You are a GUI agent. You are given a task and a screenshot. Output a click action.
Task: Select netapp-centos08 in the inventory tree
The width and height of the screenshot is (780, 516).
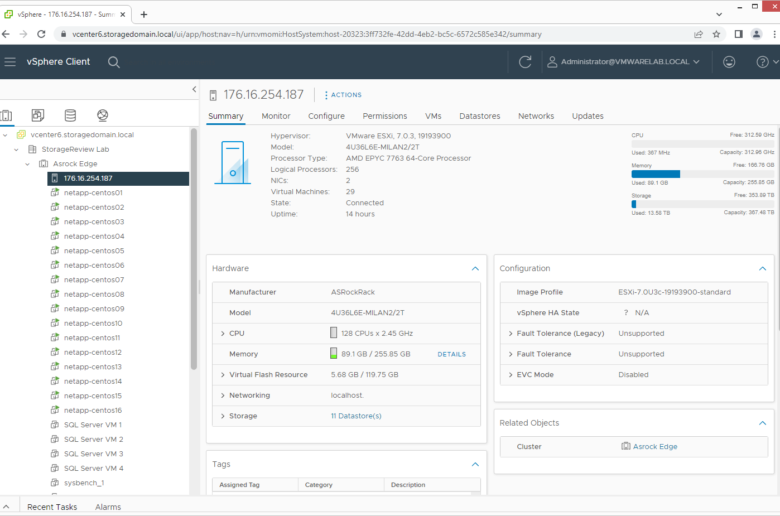click(x=94, y=294)
